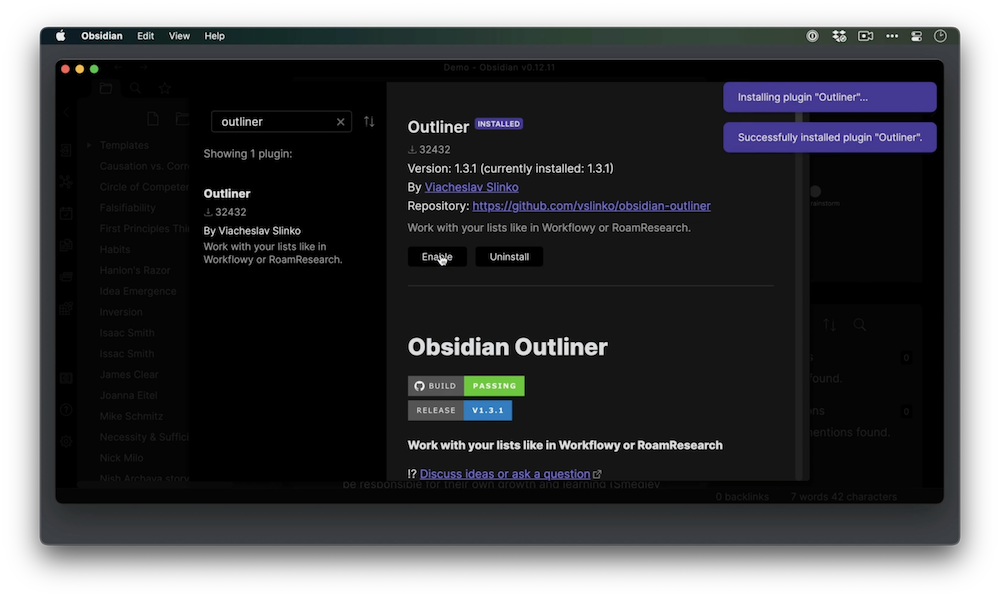Open the Inversion note
The height and width of the screenshot is (598, 1000).
(121, 312)
